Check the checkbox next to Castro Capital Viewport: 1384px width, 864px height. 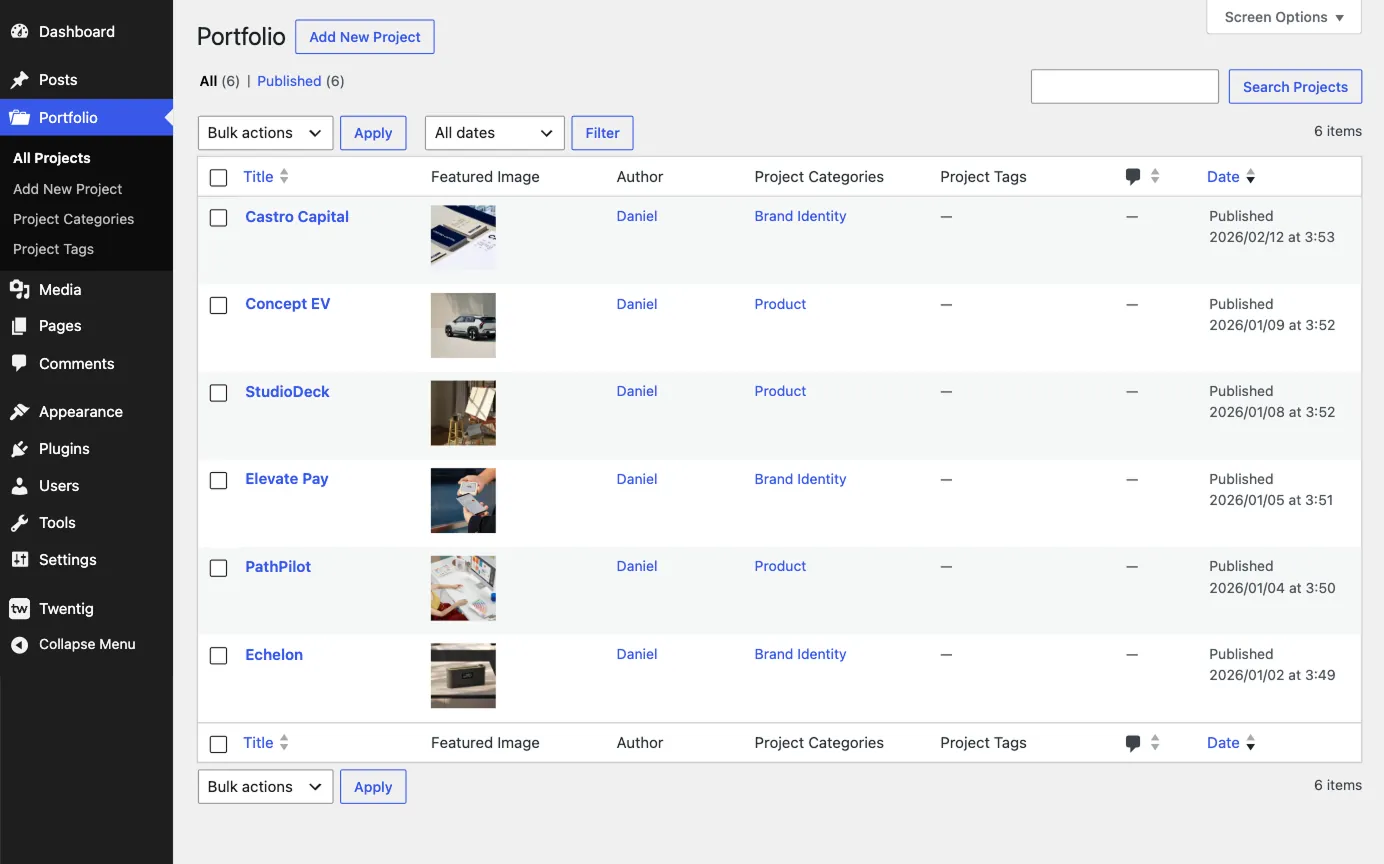218,217
